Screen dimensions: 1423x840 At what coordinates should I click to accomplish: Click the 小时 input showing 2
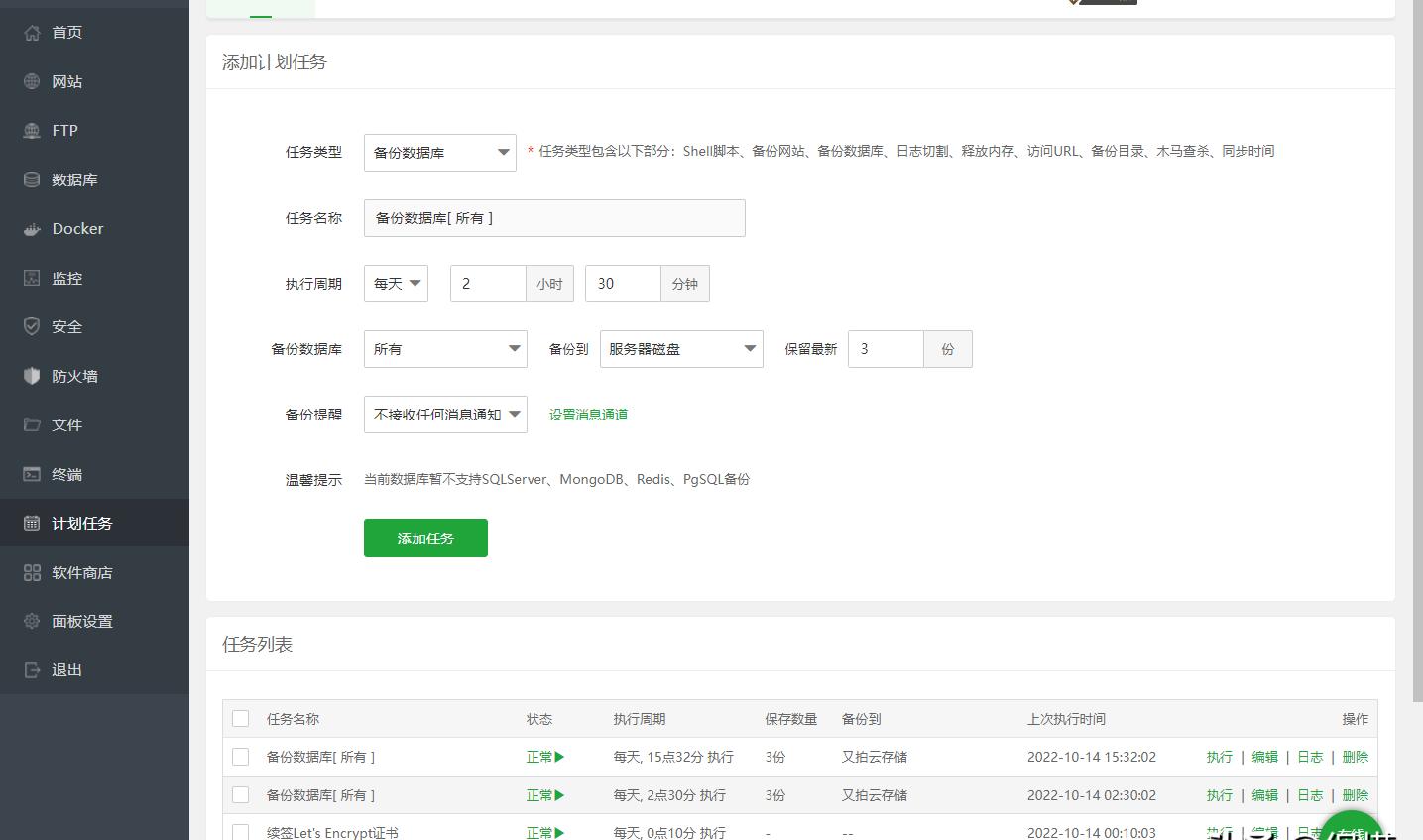[x=488, y=284]
